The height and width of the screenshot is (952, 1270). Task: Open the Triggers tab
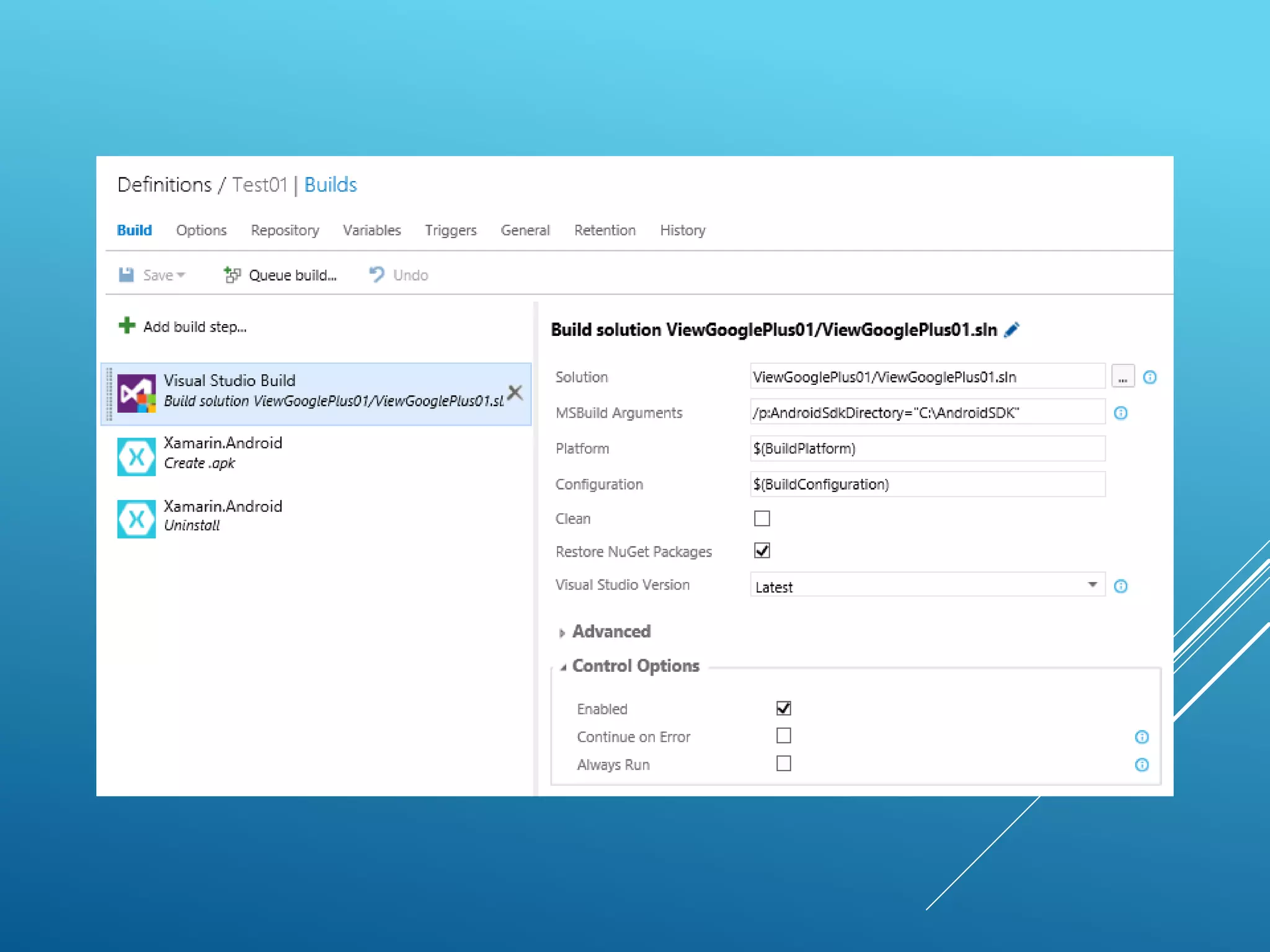tap(450, 231)
